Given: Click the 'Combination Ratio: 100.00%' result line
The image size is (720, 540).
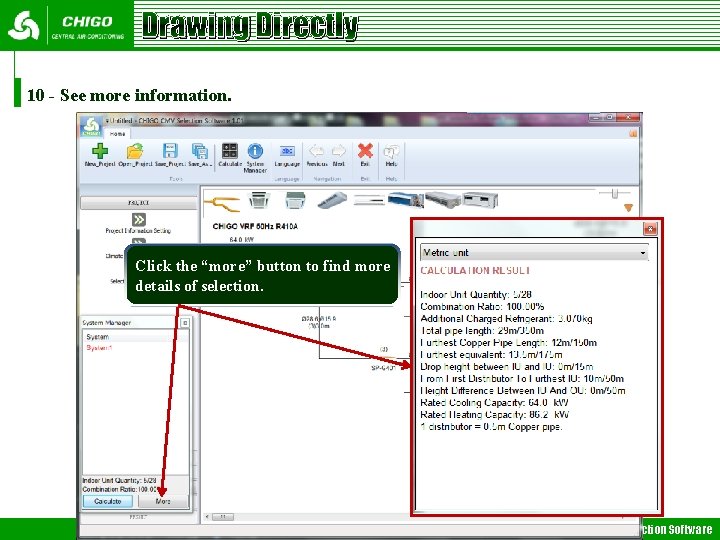Looking at the screenshot, I should pyautogui.click(x=482, y=306).
